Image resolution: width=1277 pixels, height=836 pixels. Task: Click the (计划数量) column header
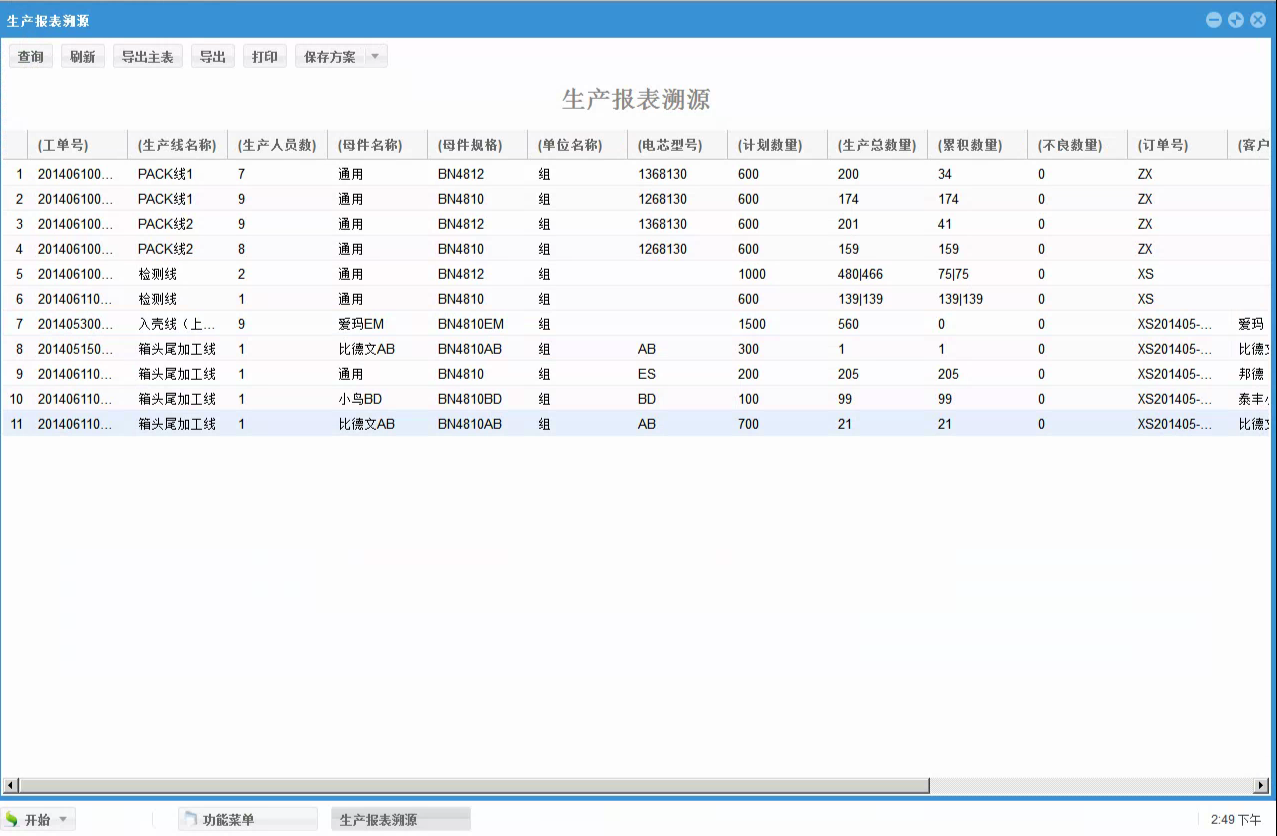coord(778,145)
